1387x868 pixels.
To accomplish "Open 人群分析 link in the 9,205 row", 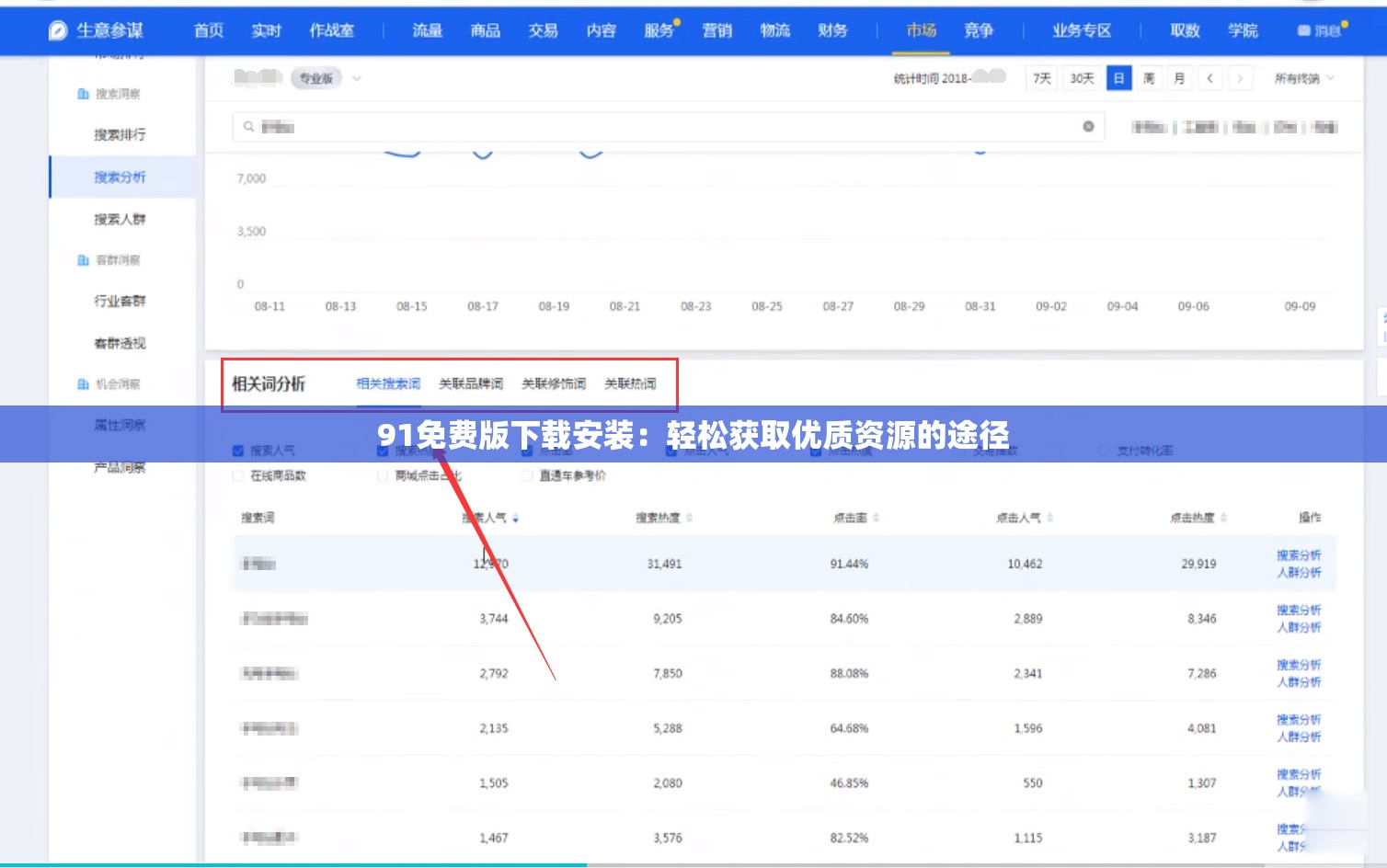I will point(1299,628).
